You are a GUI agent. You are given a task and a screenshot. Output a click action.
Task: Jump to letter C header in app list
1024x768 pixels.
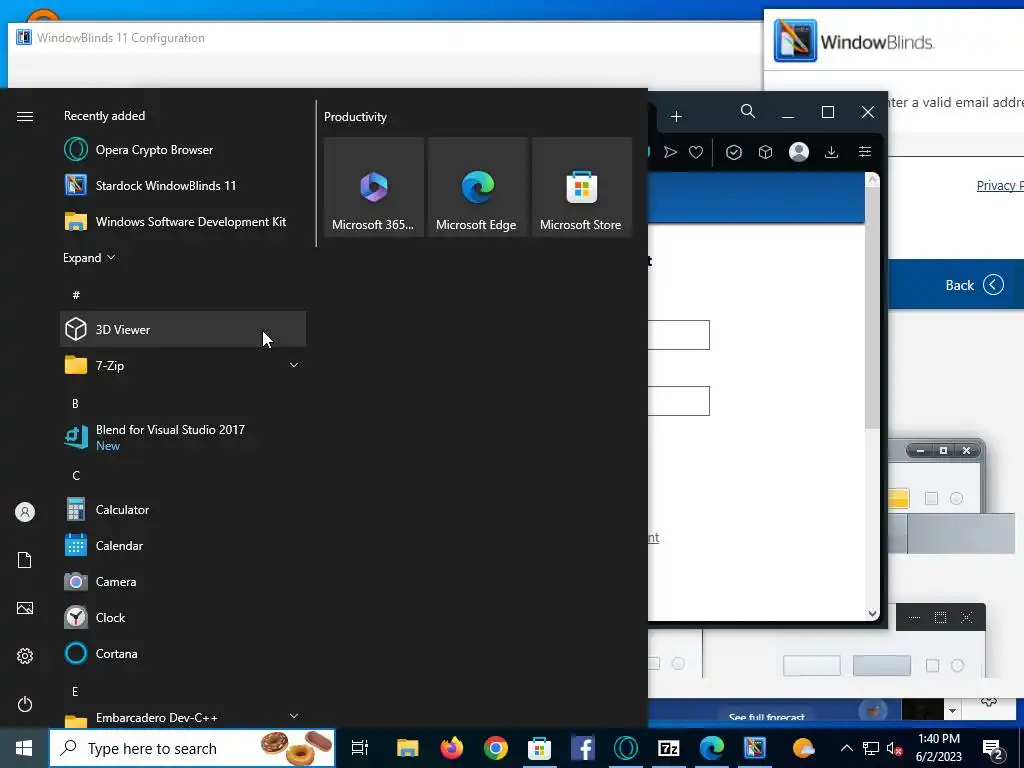click(76, 475)
